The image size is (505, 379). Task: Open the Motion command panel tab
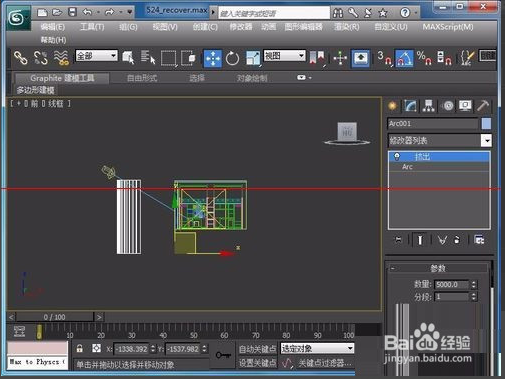[448, 106]
